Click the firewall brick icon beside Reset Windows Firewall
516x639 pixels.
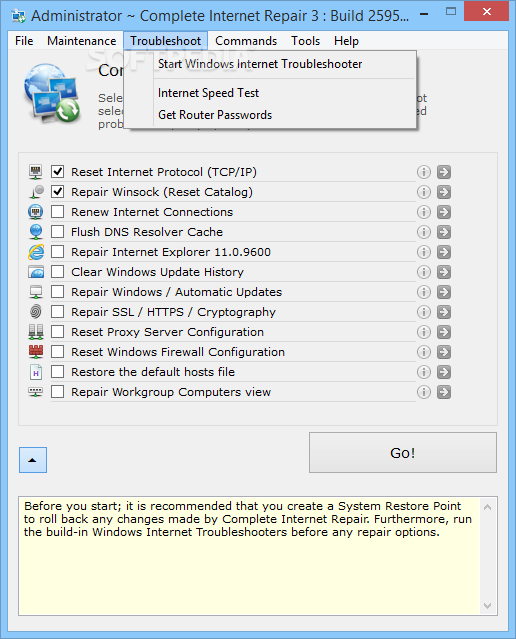click(x=36, y=352)
